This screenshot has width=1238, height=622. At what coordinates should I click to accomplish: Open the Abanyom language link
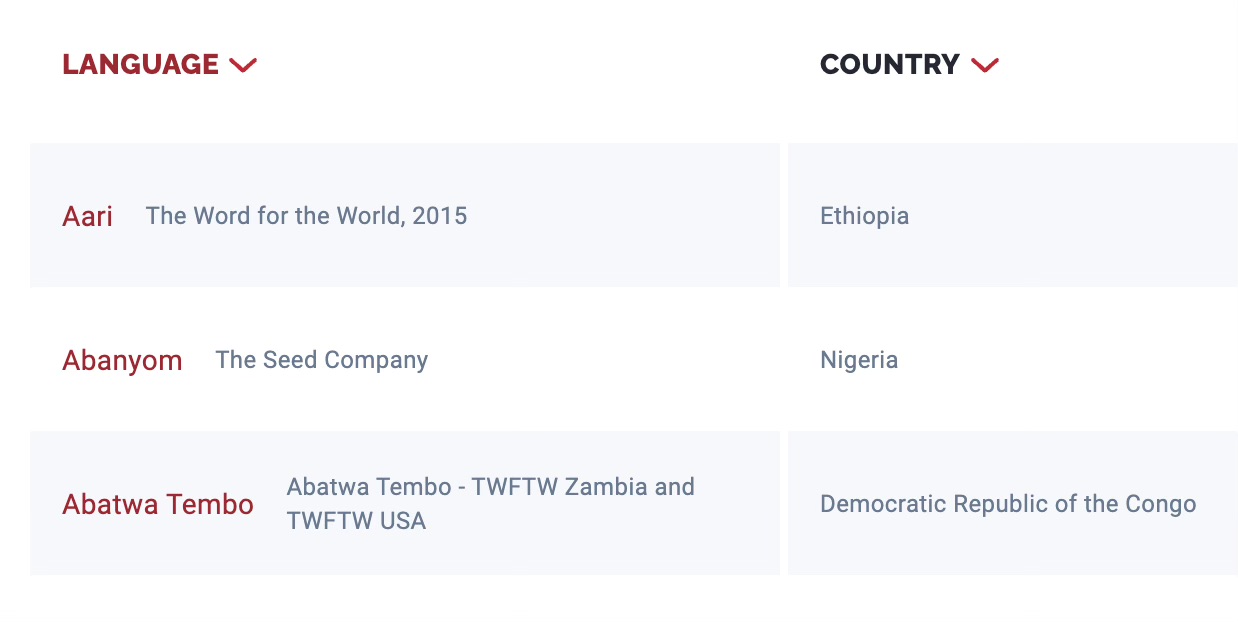[122, 360]
